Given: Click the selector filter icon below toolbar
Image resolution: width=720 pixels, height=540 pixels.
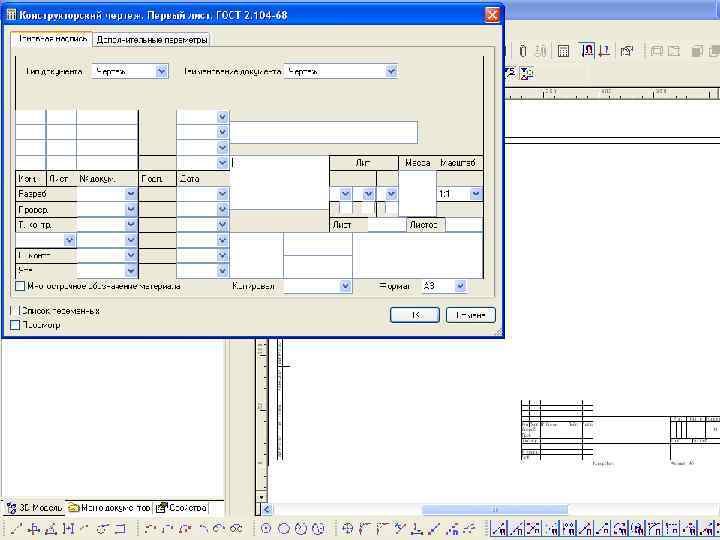Looking at the screenshot, I should point(527,73).
